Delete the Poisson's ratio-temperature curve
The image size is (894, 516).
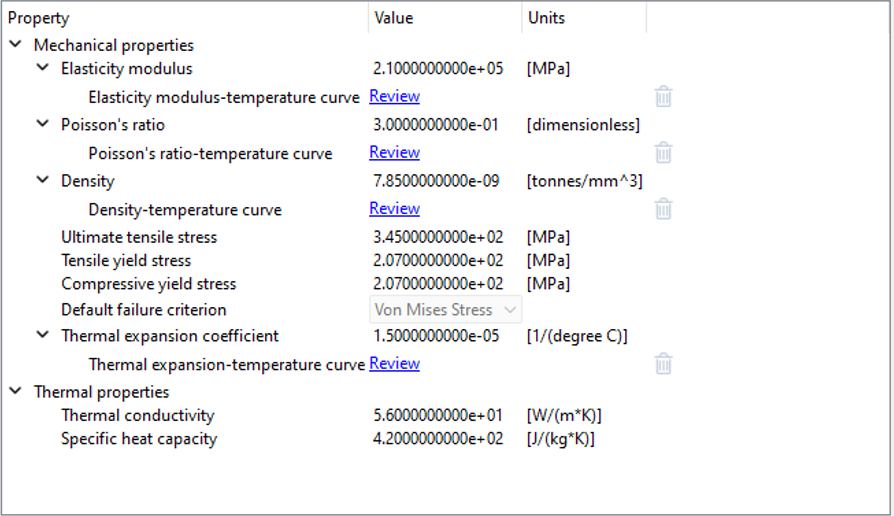[x=663, y=153]
